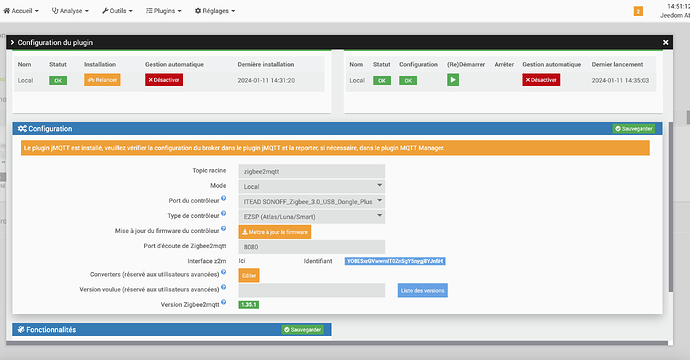Click the Port d'écoute field showing 8080
This screenshot has width=690, height=360.
coord(312,247)
